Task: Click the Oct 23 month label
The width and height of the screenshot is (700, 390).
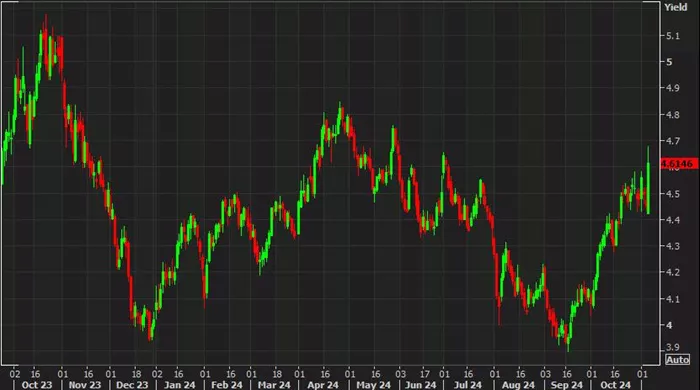Action: tap(37, 385)
